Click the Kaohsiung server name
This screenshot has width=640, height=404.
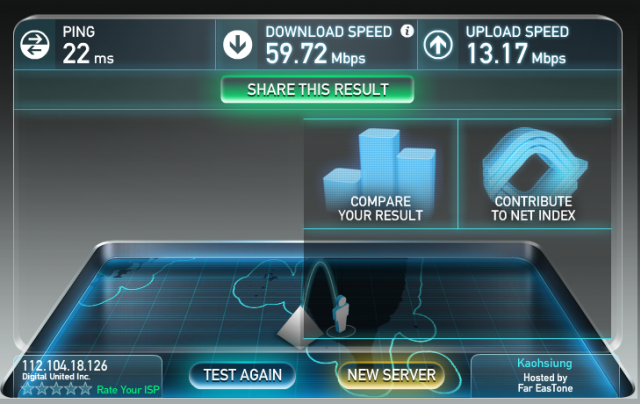click(x=544, y=363)
